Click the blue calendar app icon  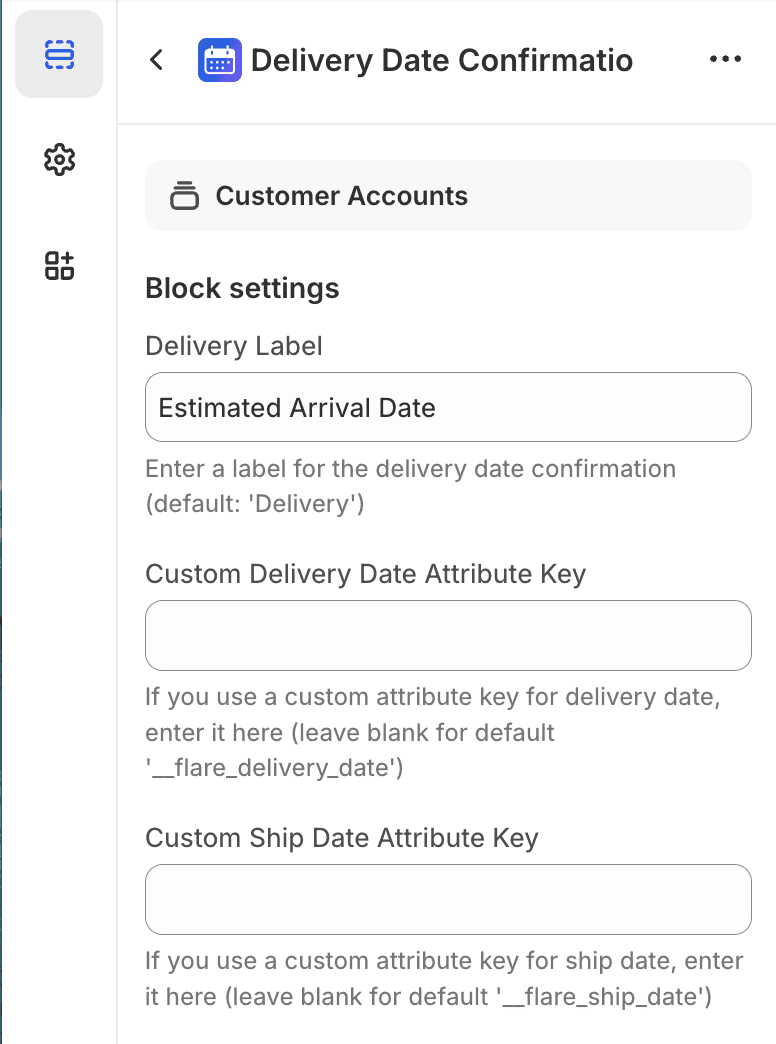(x=220, y=60)
